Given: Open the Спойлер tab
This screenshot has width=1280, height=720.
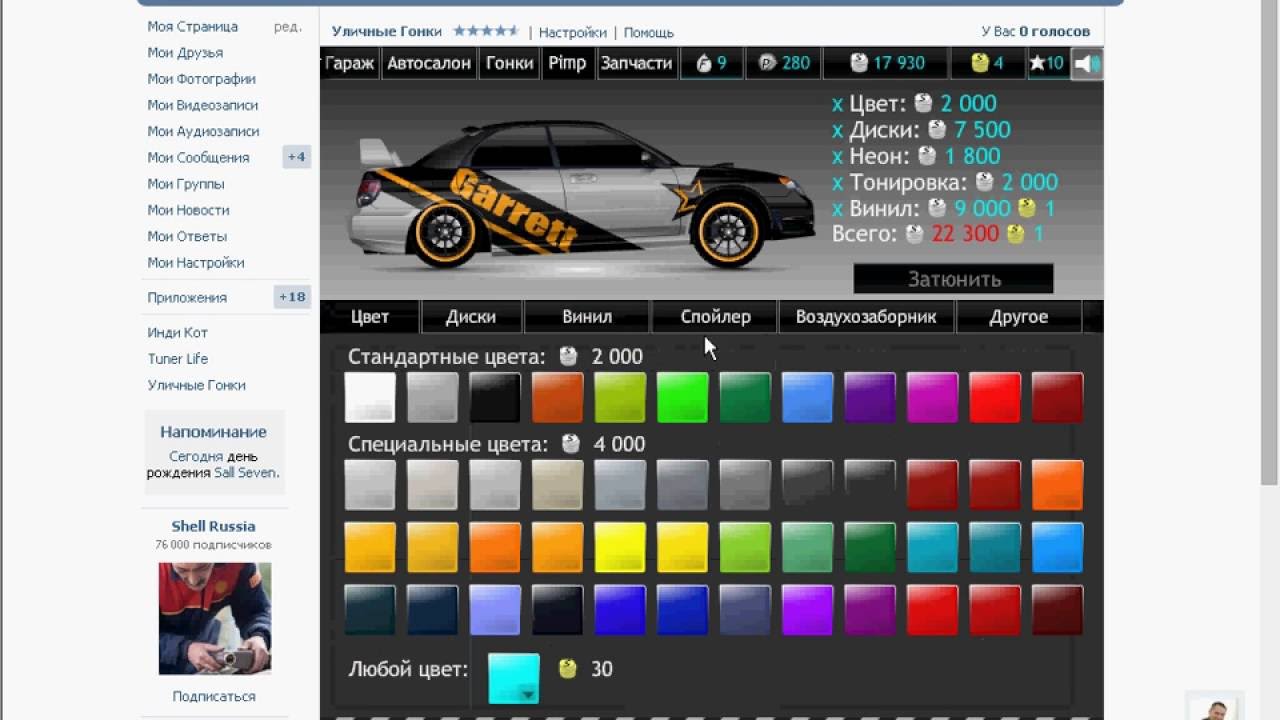Looking at the screenshot, I should click(715, 317).
